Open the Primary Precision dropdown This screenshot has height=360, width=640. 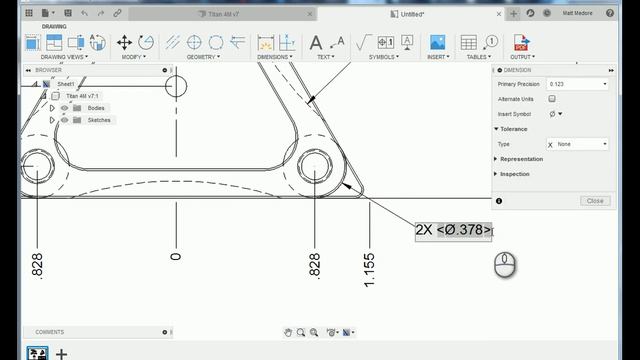click(x=577, y=84)
